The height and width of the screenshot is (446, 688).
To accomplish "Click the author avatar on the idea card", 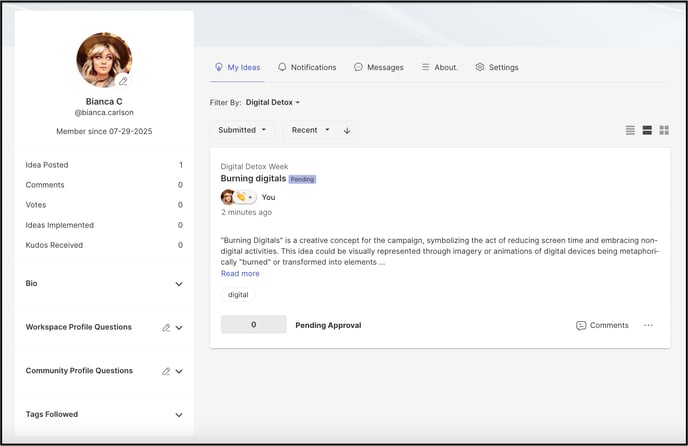I will coord(228,197).
